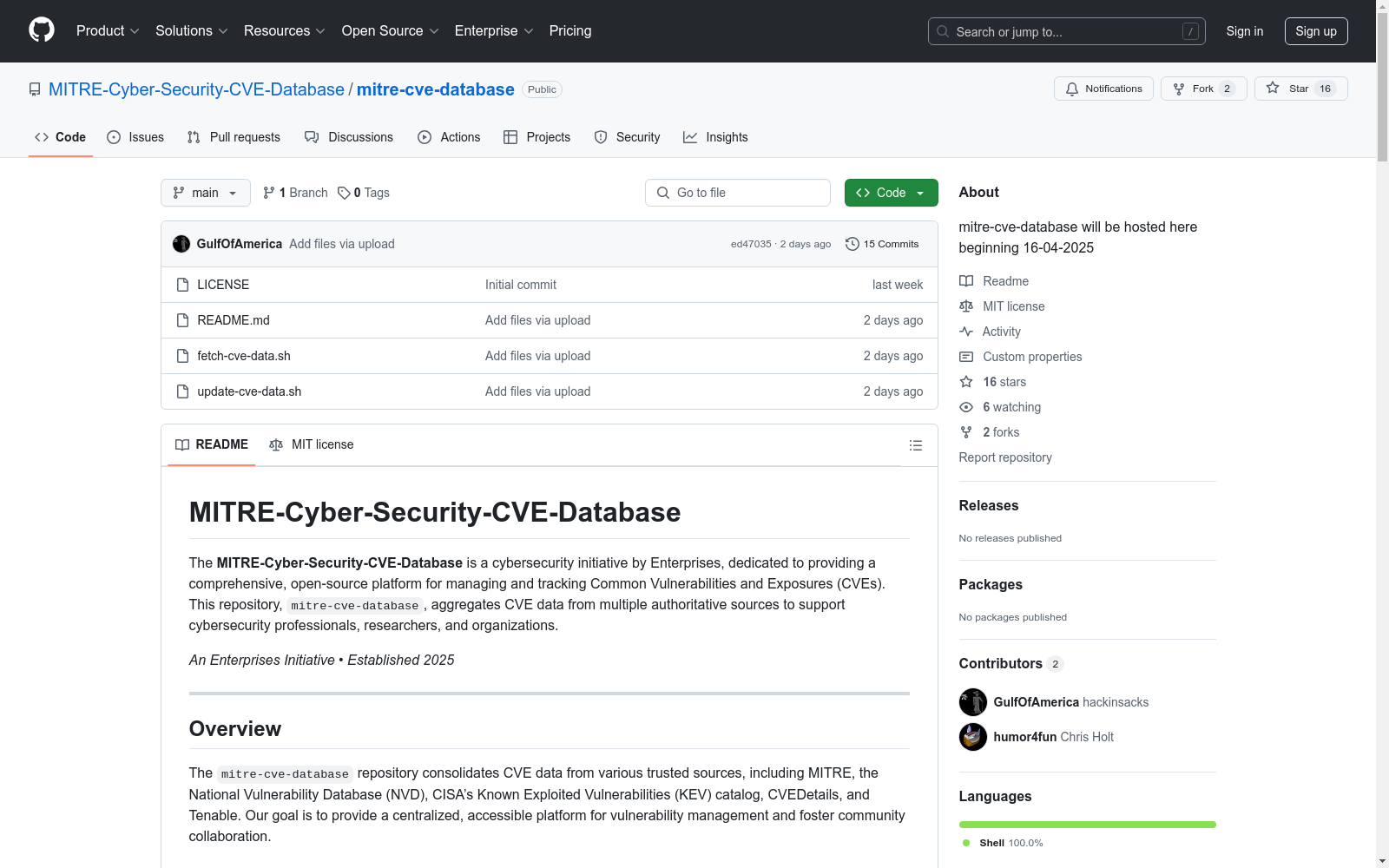Viewport: 1389px width, 868px height.
Task: Click the commit history clock icon
Action: (852, 244)
